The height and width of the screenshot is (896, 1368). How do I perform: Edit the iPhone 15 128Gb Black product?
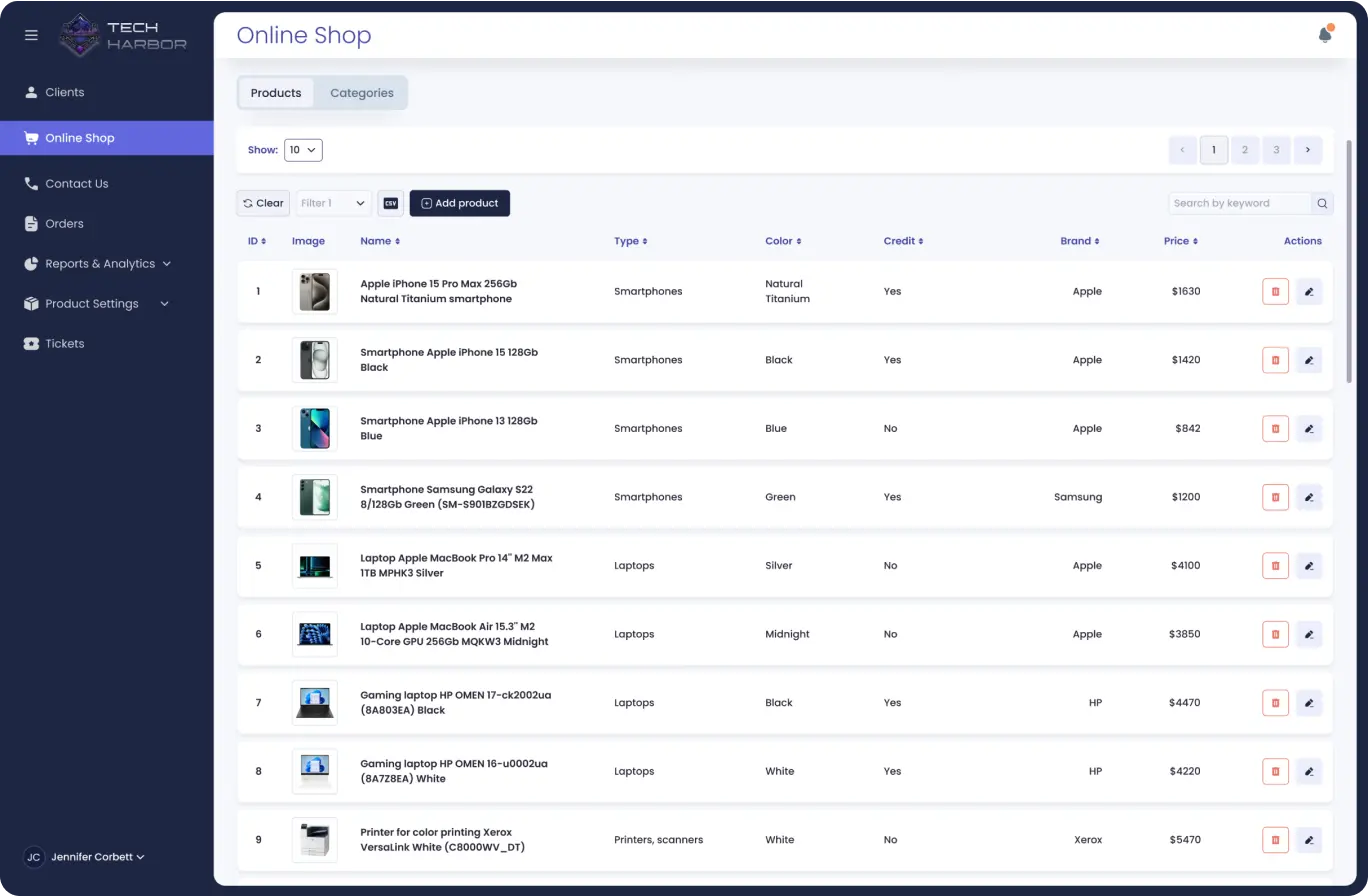[x=1309, y=360]
